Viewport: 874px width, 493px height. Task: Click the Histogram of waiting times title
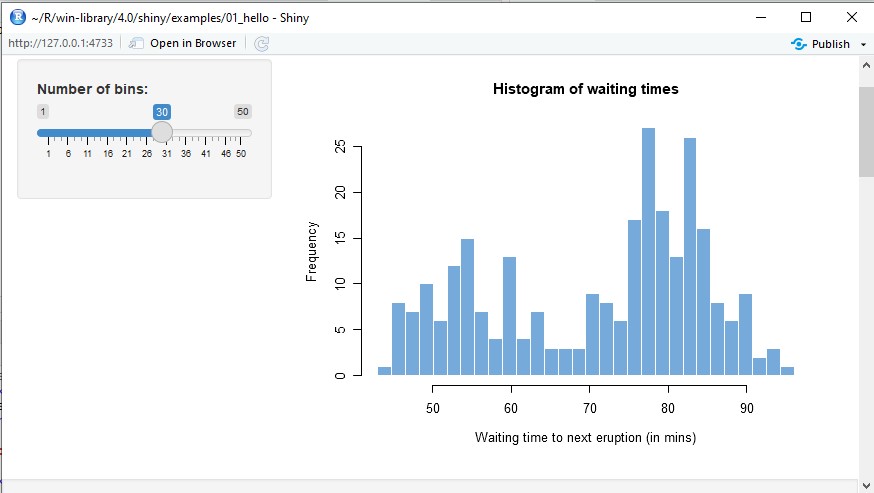(585, 89)
